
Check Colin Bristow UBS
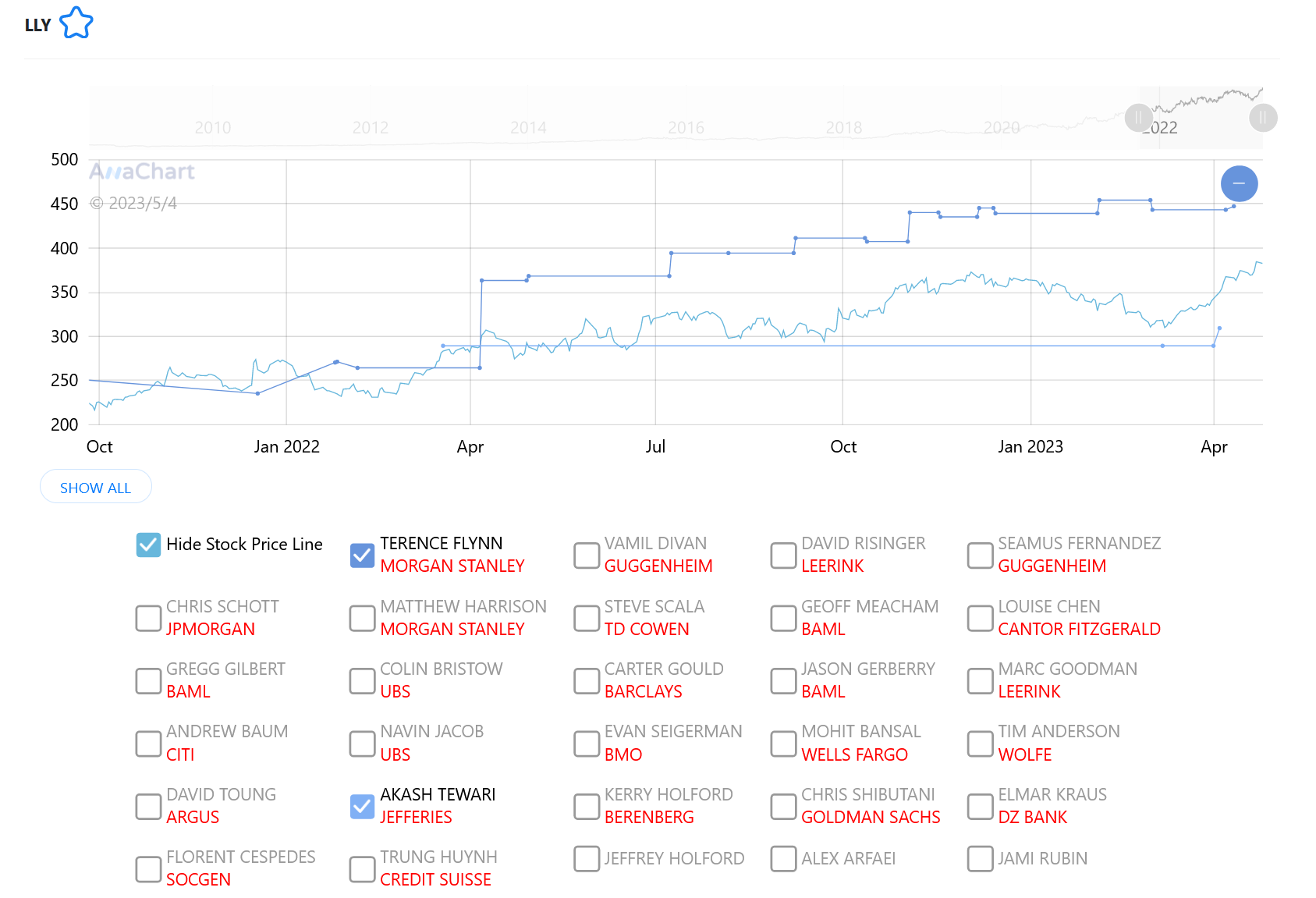pos(362,680)
